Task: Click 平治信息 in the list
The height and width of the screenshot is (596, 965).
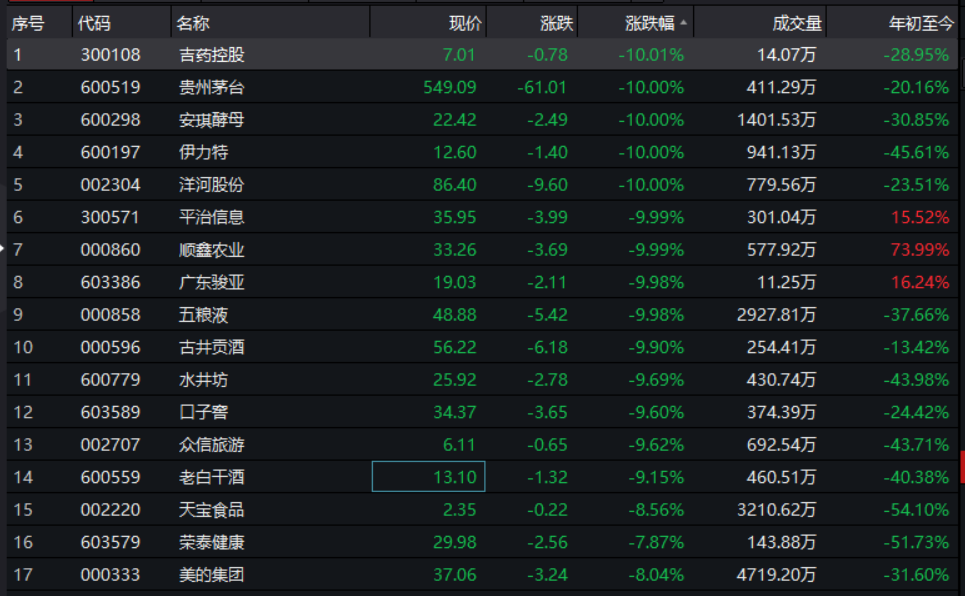Action: click(x=212, y=217)
